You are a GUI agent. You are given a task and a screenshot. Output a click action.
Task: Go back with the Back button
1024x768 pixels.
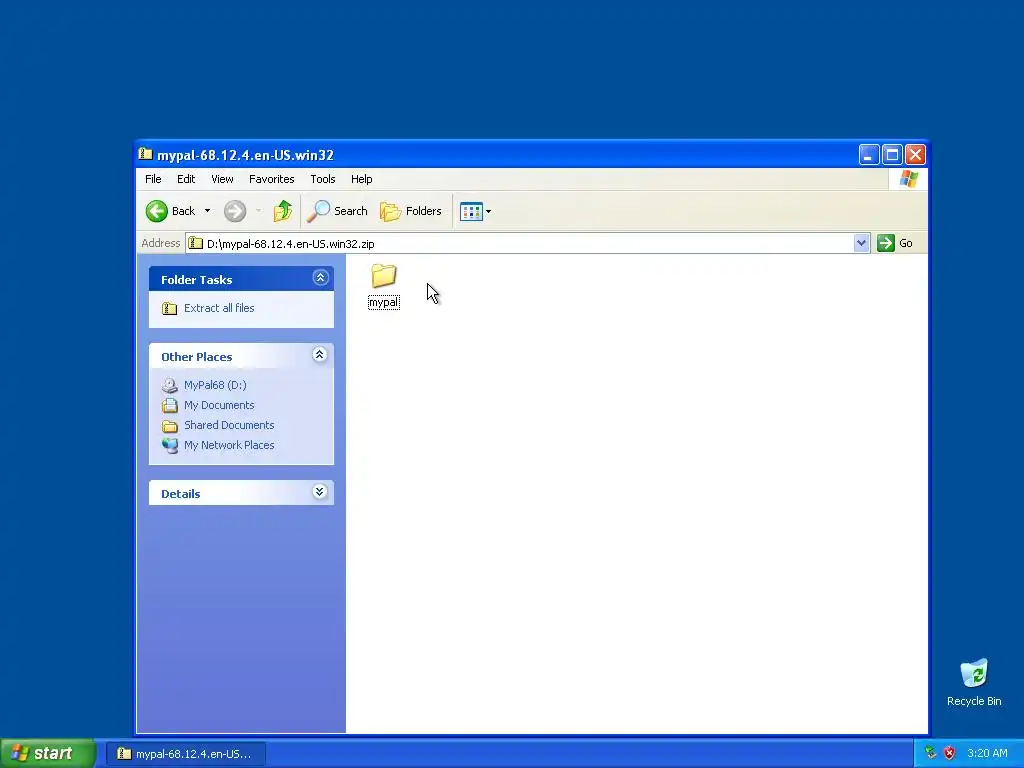[x=170, y=211]
